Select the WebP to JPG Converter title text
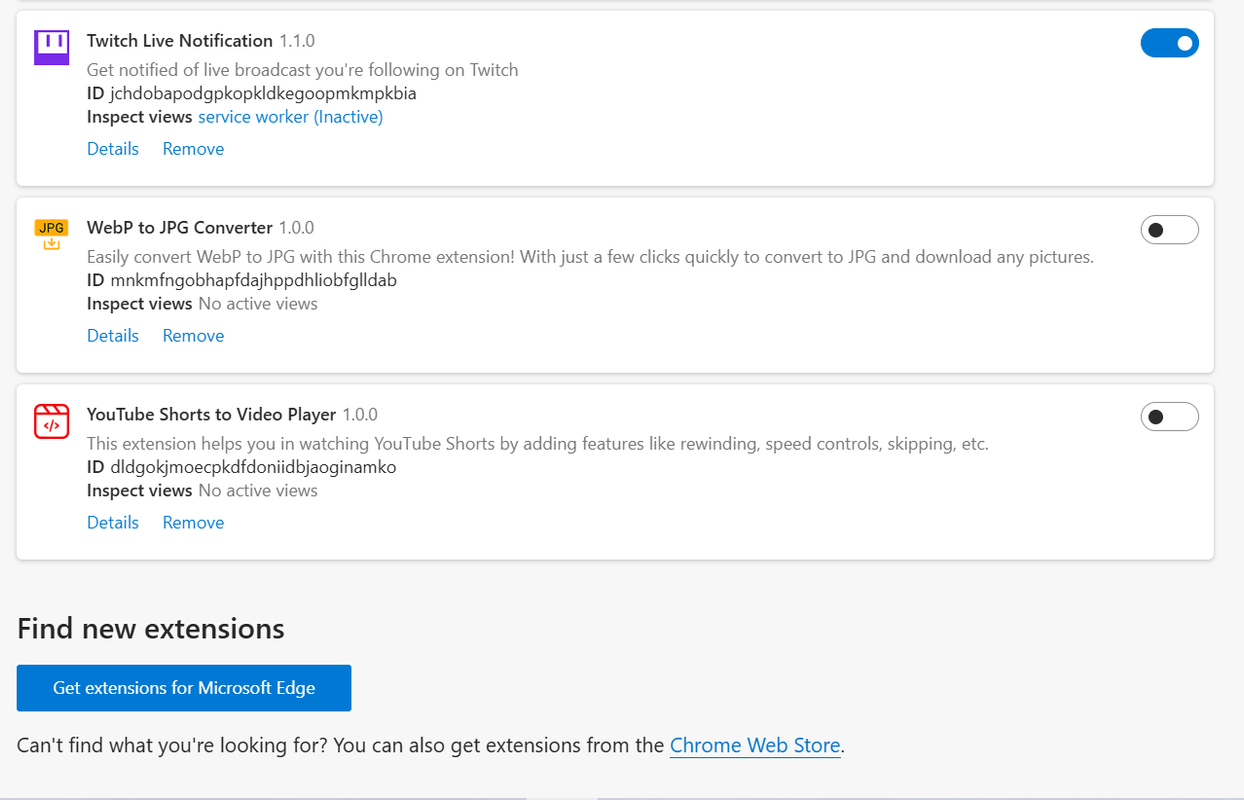The width and height of the screenshot is (1244, 800). (180, 228)
